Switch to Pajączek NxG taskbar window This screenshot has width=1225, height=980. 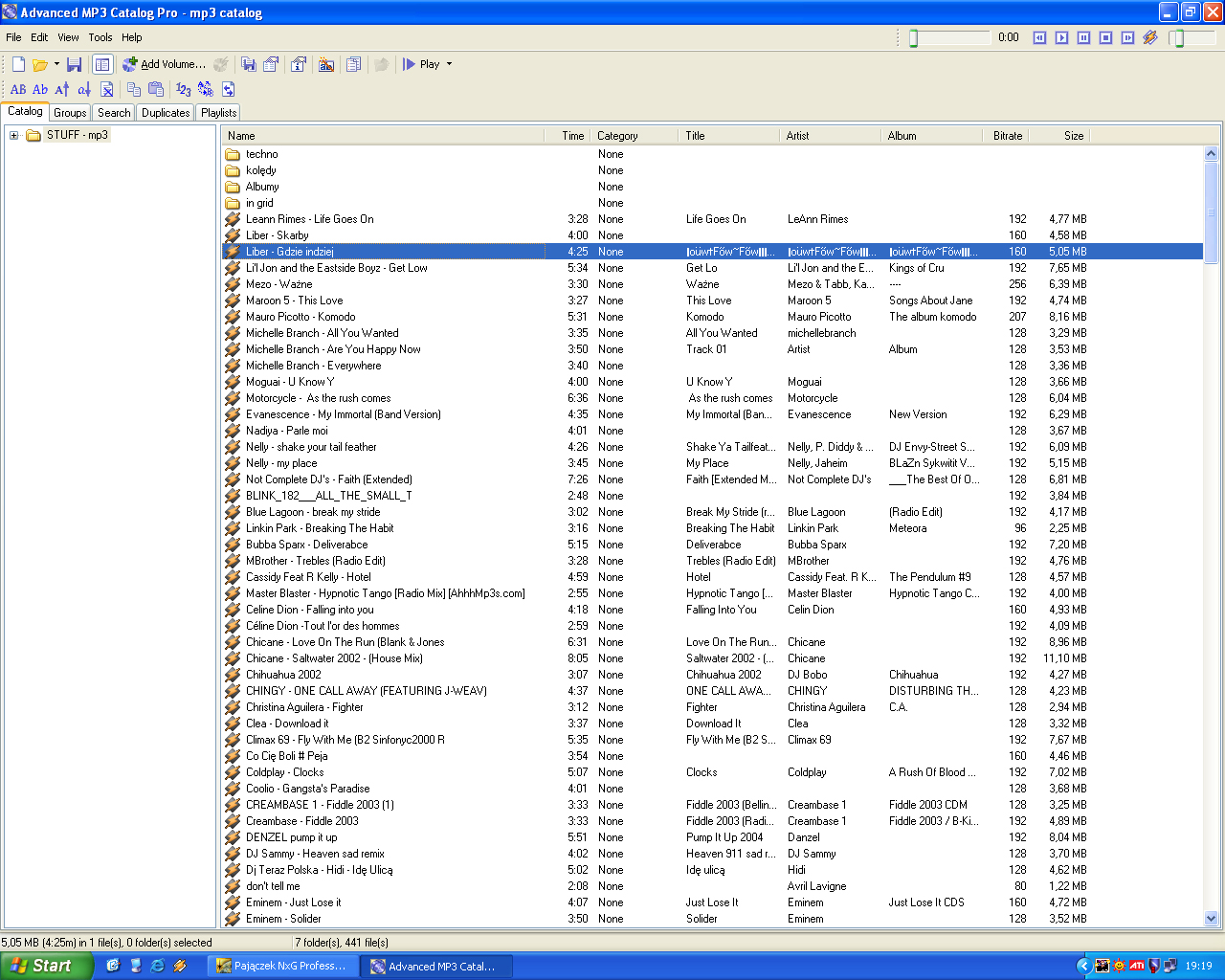click(283, 966)
